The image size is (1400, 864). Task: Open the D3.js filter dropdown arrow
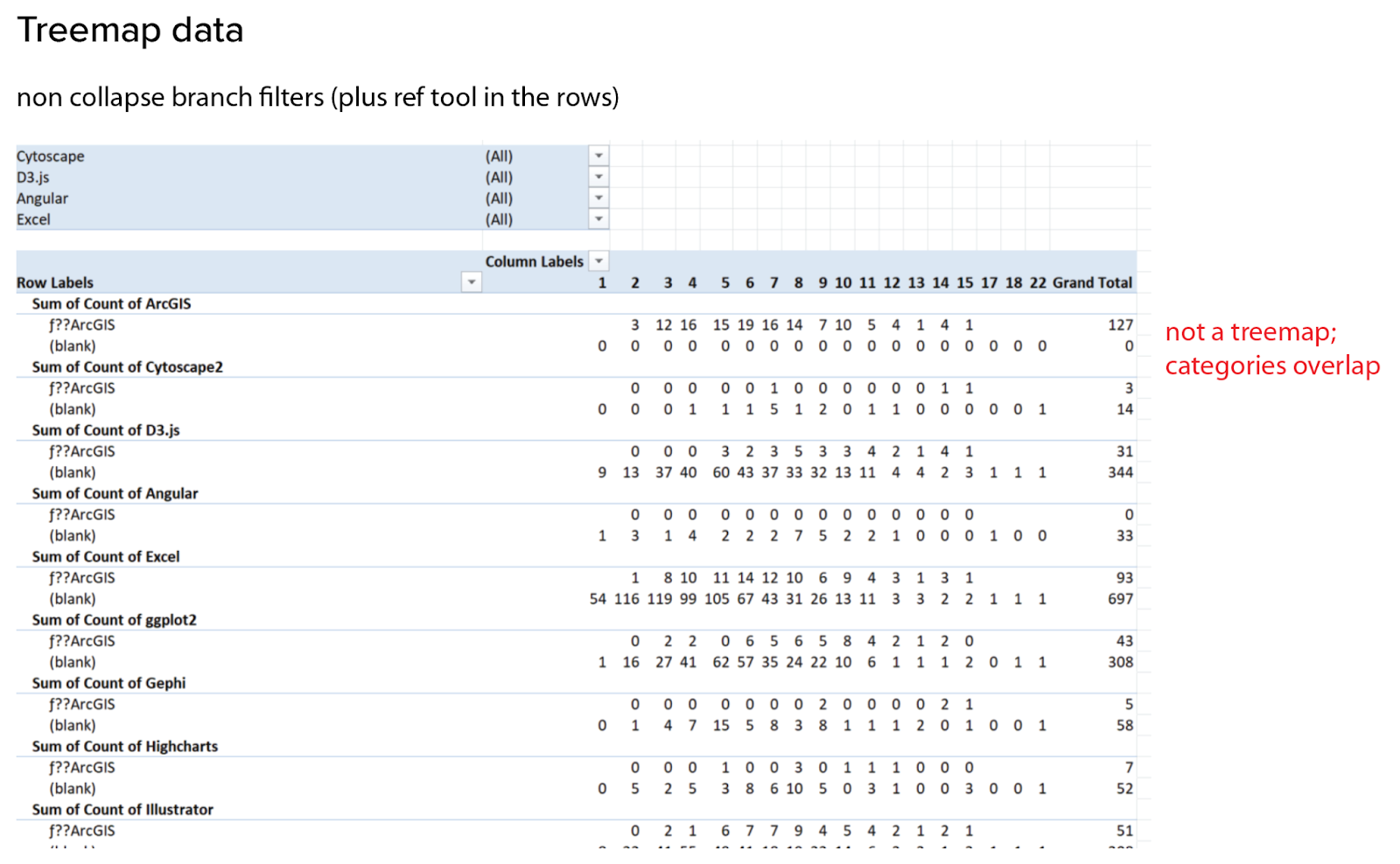point(598,177)
